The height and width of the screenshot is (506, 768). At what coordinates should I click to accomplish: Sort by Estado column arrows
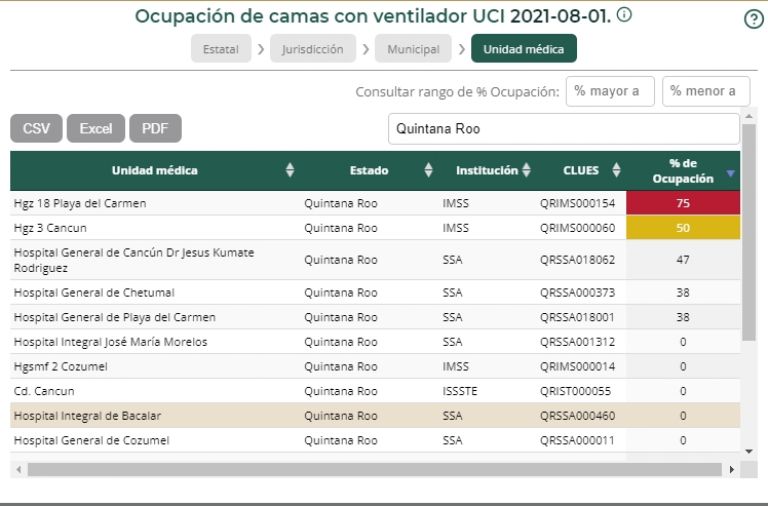428,170
